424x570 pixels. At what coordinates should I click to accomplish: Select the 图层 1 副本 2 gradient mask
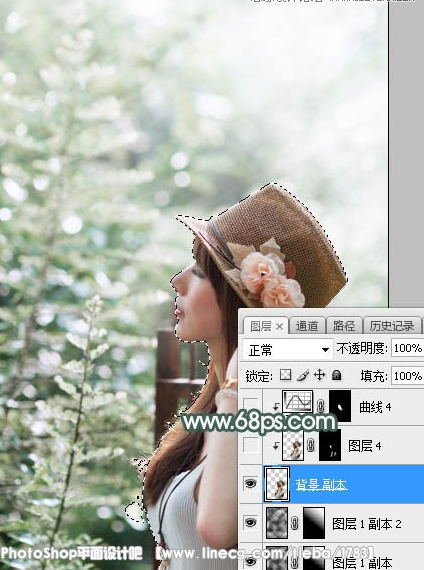point(314,523)
